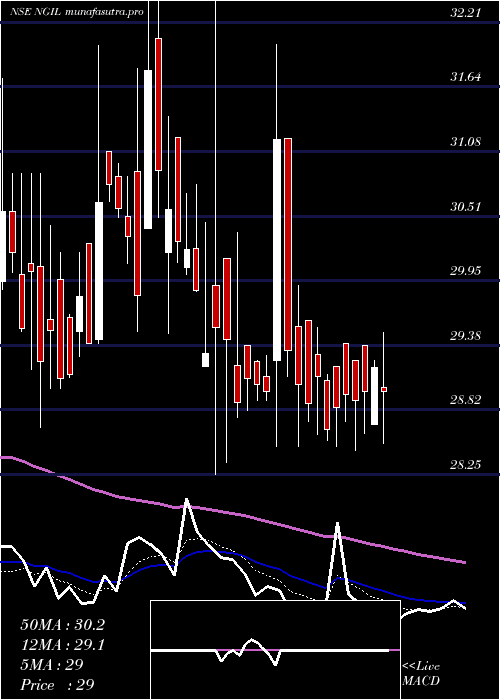
Task: Click the last small red candle on the right
Action: tap(384, 390)
